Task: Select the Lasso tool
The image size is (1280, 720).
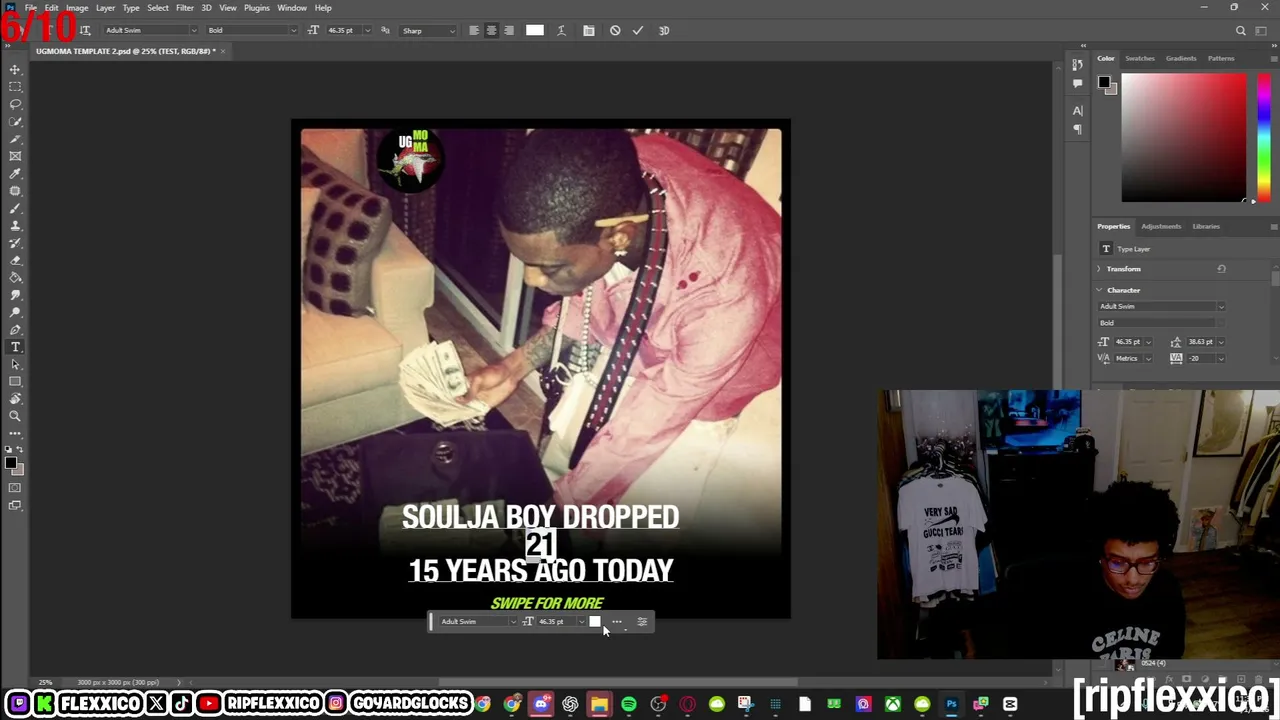Action: pyautogui.click(x=15, y=104)
